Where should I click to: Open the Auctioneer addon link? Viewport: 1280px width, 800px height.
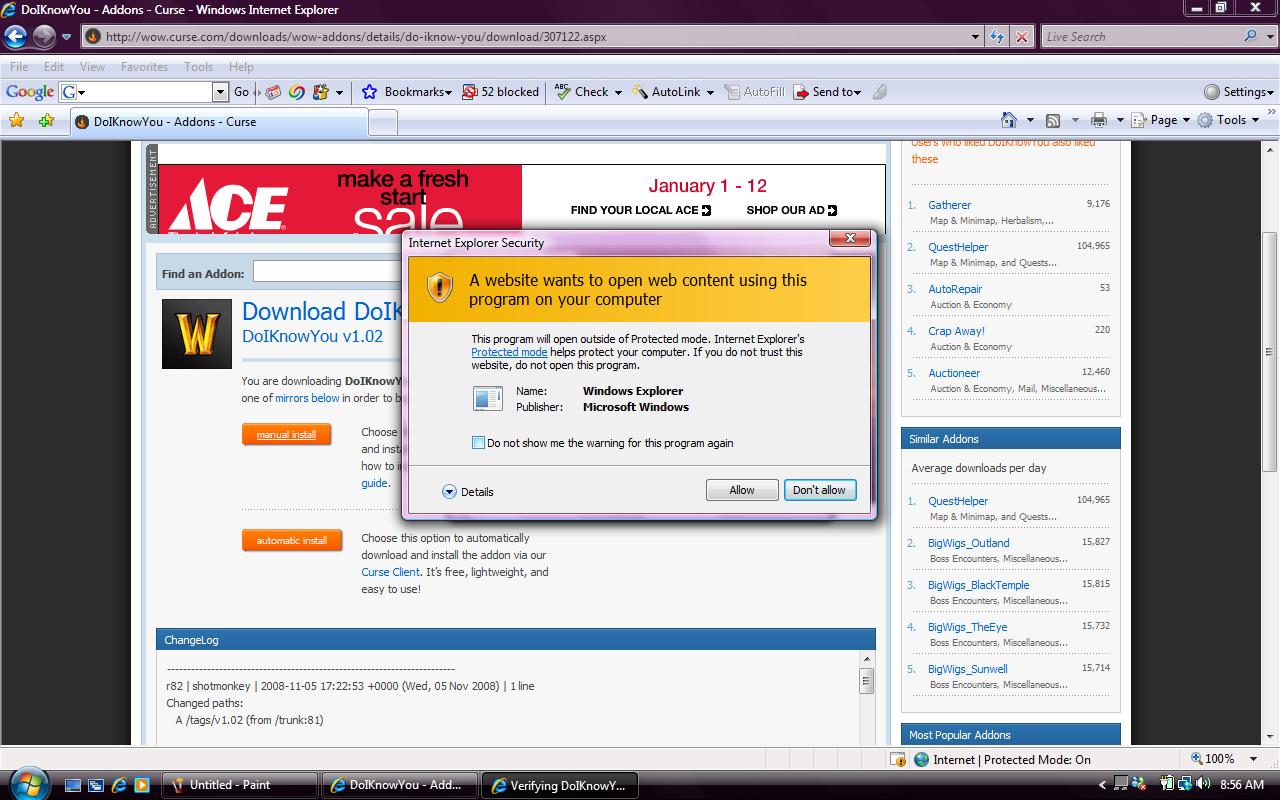tap(954, 373)
